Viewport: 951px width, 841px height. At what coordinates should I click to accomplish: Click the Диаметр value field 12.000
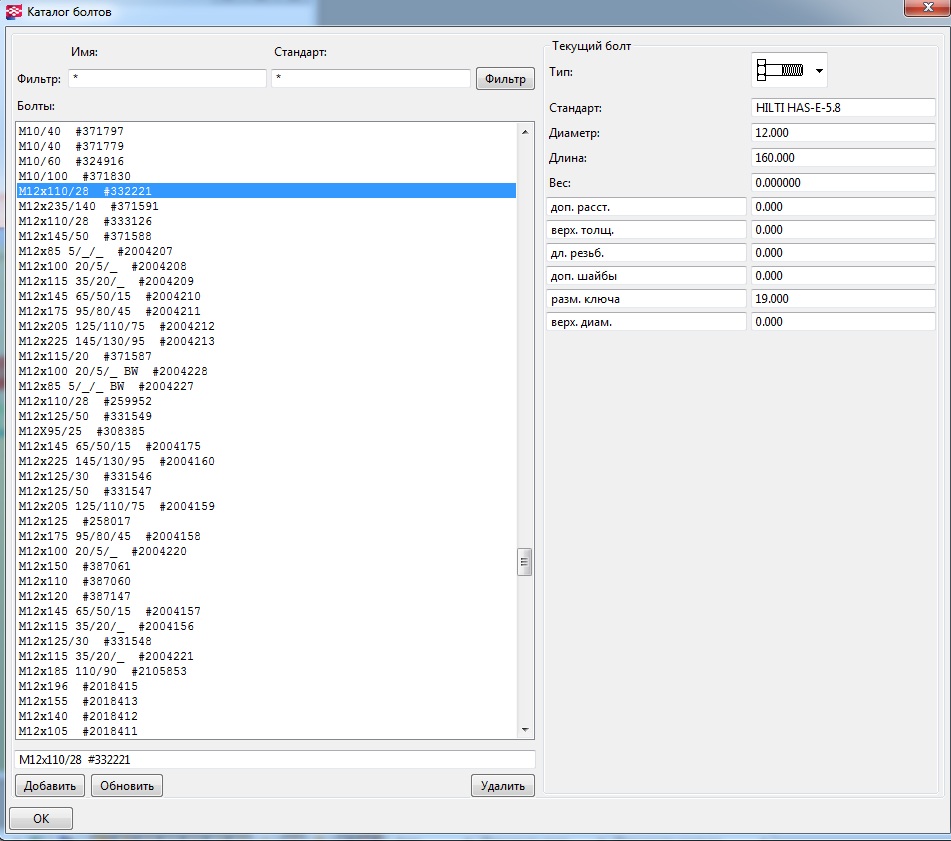[x=842, y=133]
